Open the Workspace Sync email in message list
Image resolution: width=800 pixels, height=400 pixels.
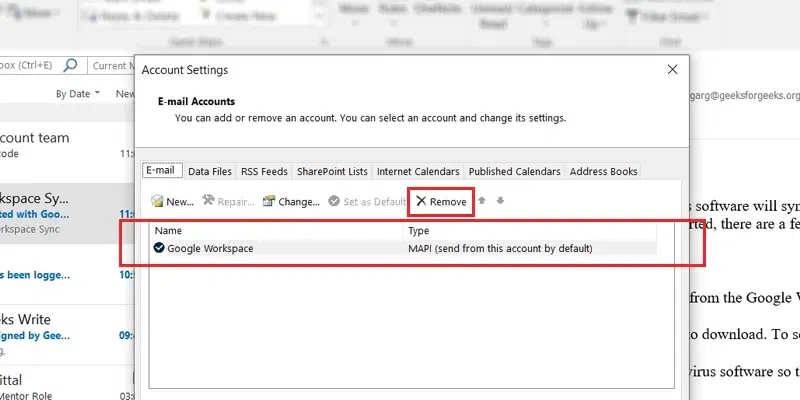click(x=67, y=213)
